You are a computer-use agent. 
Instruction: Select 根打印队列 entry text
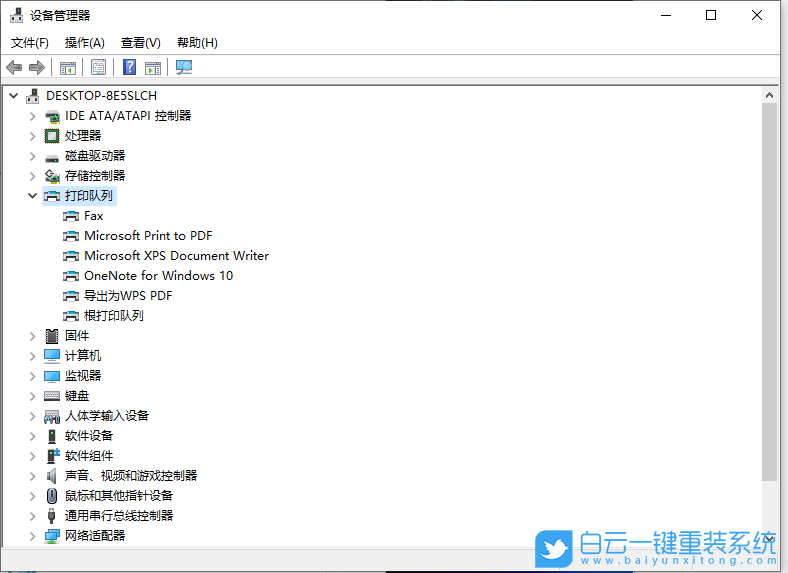pos(114,316)
